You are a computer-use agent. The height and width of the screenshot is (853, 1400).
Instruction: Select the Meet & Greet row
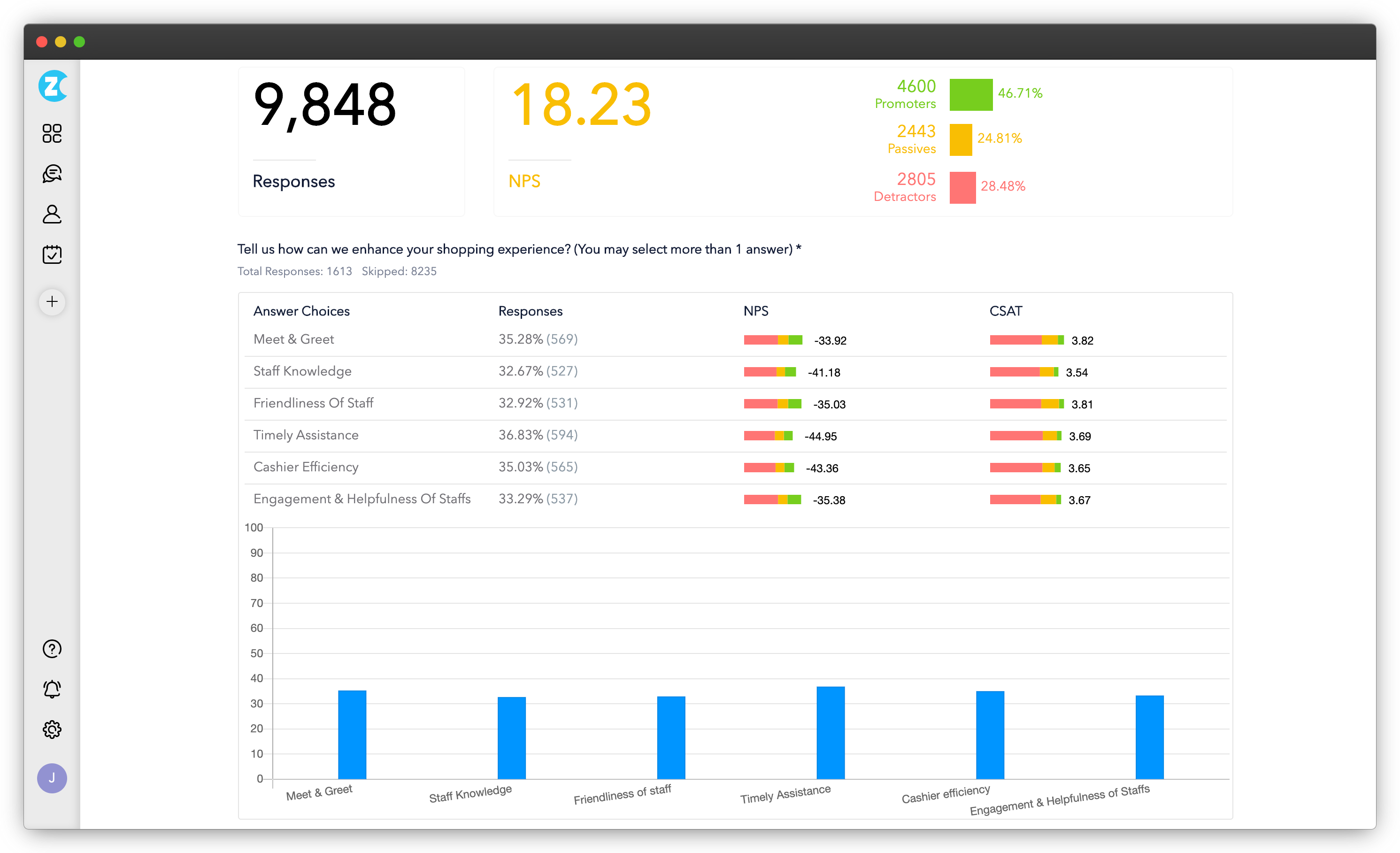pyautogui.click(x=294, y=339)
